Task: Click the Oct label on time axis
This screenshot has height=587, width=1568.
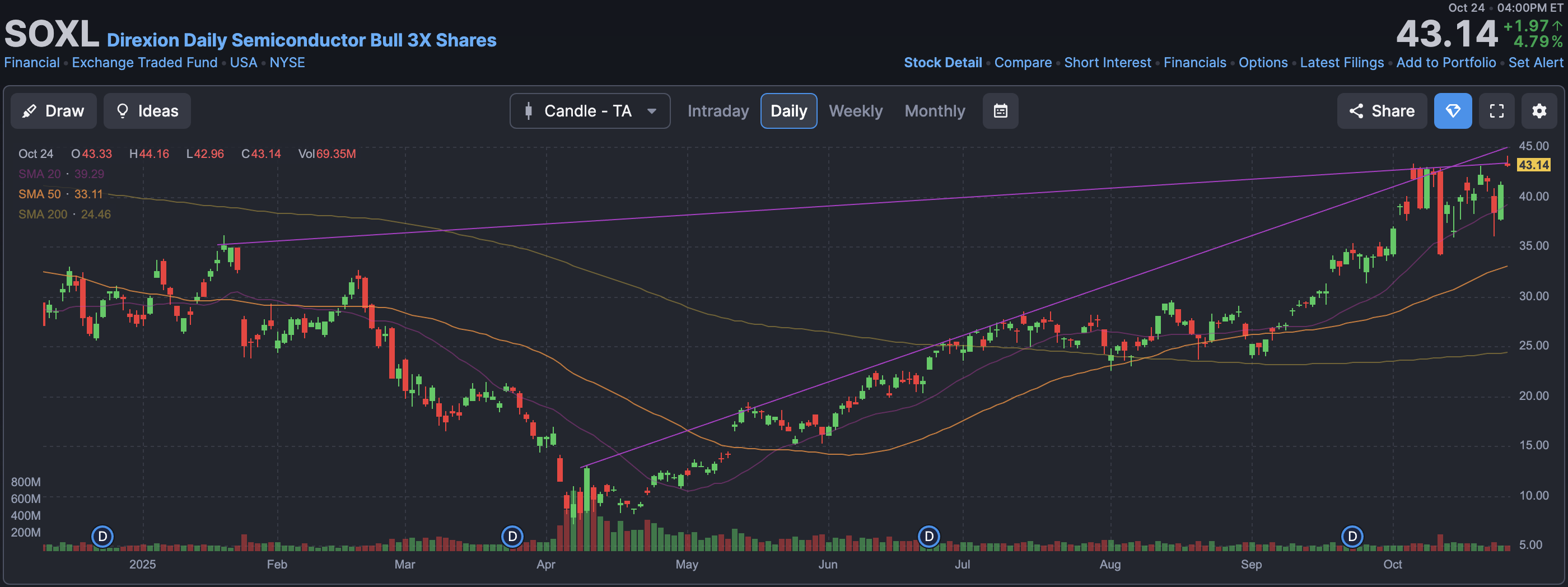Action: click(x=1393, y=565)
